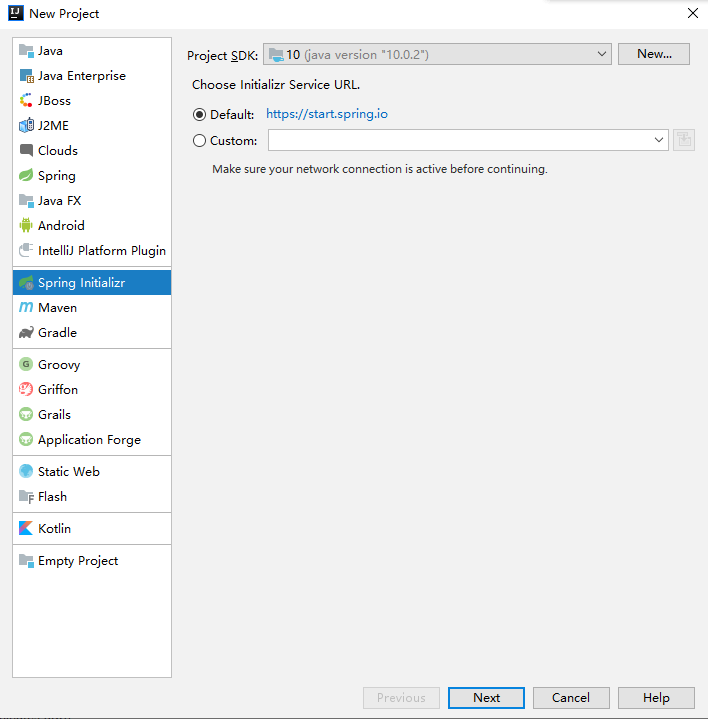
Task: Click the Next button
Action: (x=486, y=697)
